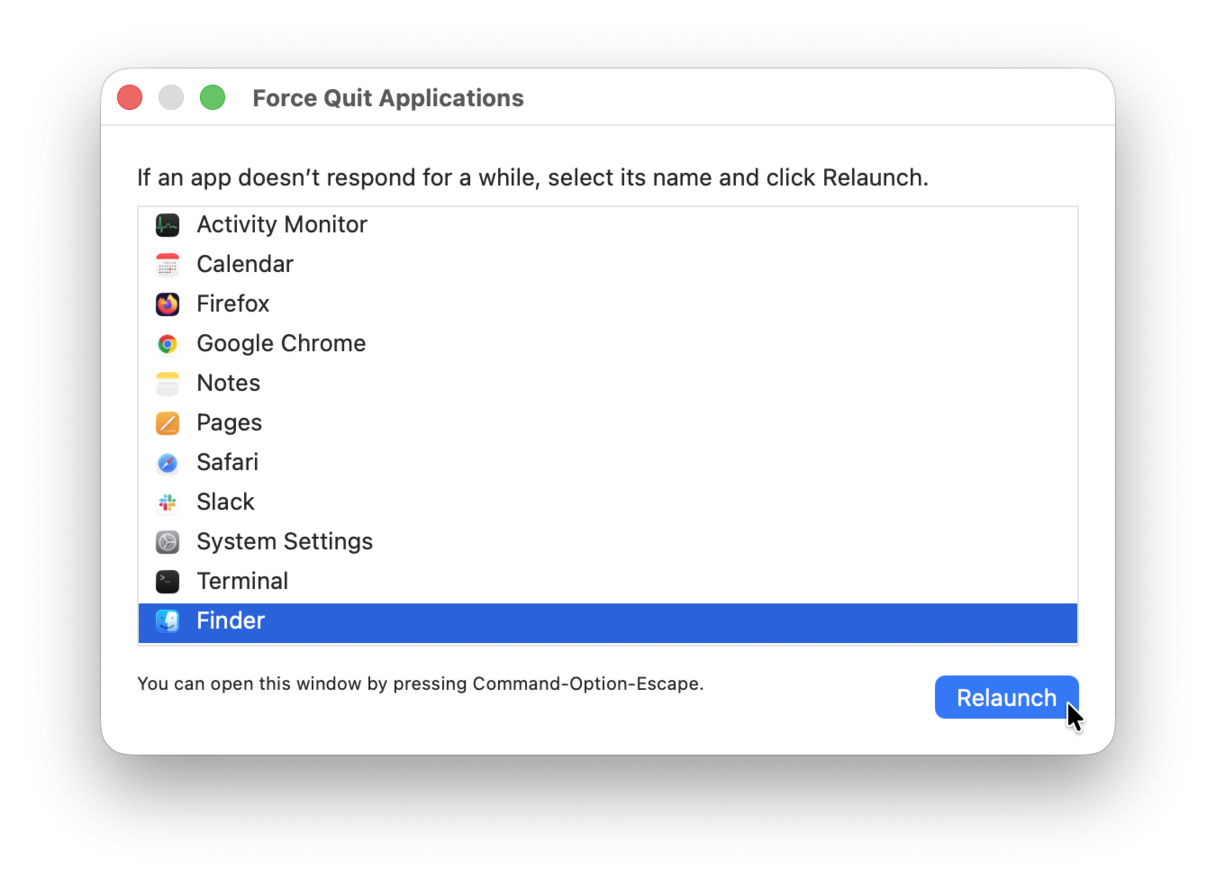Click the System Settings gear icon
Image resolution: width=1216 pixels, height=888 pixels.
(x=167, y=541)
